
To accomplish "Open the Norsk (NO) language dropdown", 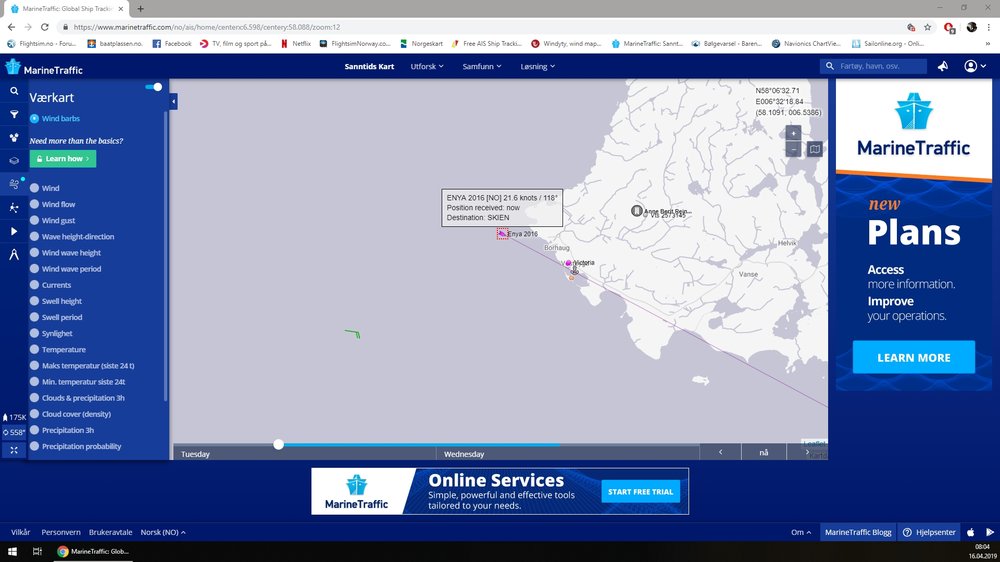I will click(163, 532).
